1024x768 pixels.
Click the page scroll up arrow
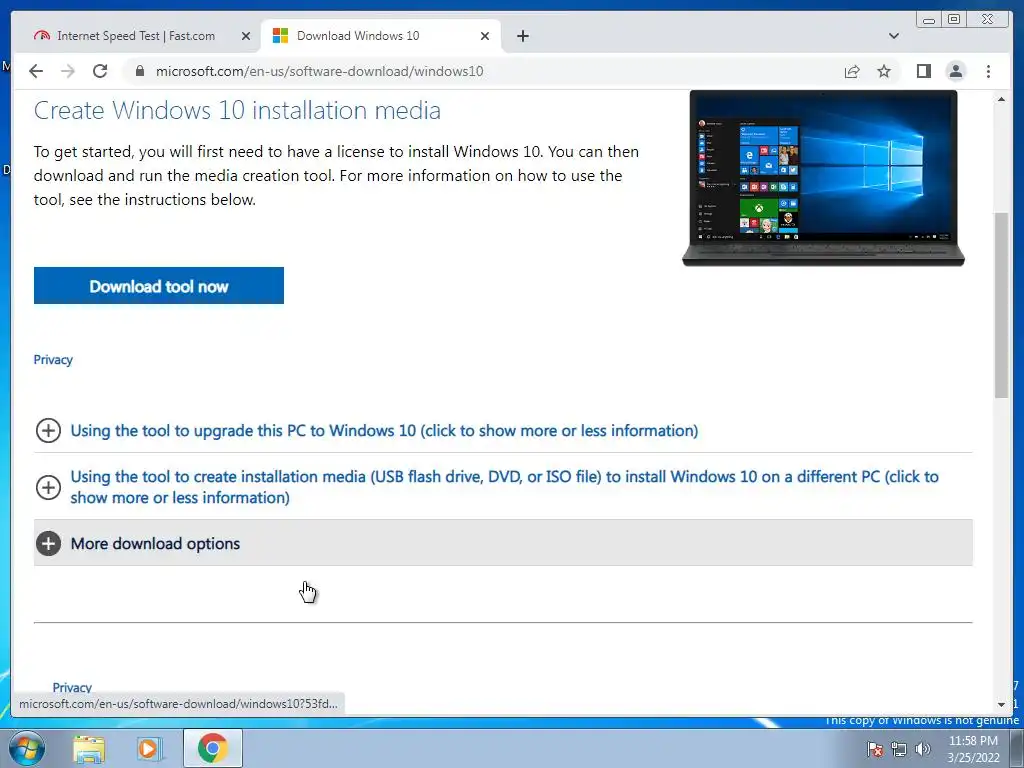pyautogui.click(x=1001, y=99)
